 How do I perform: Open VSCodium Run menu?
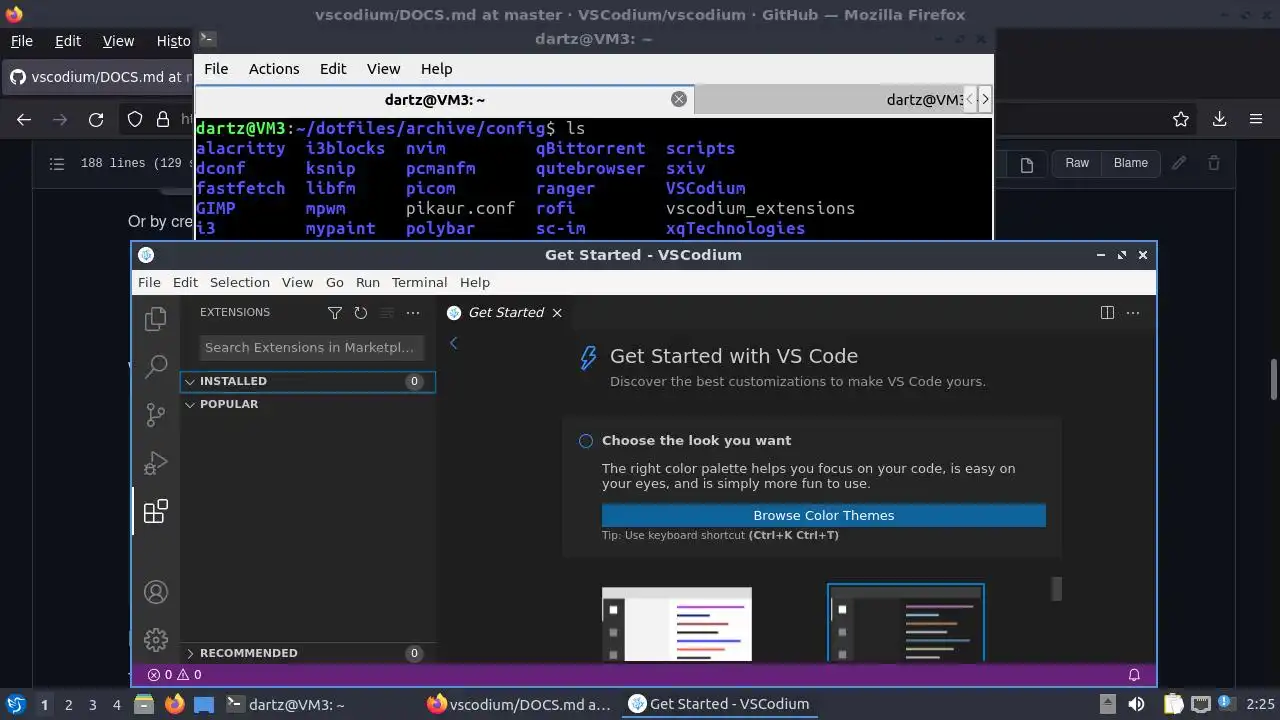coord(367,282)
